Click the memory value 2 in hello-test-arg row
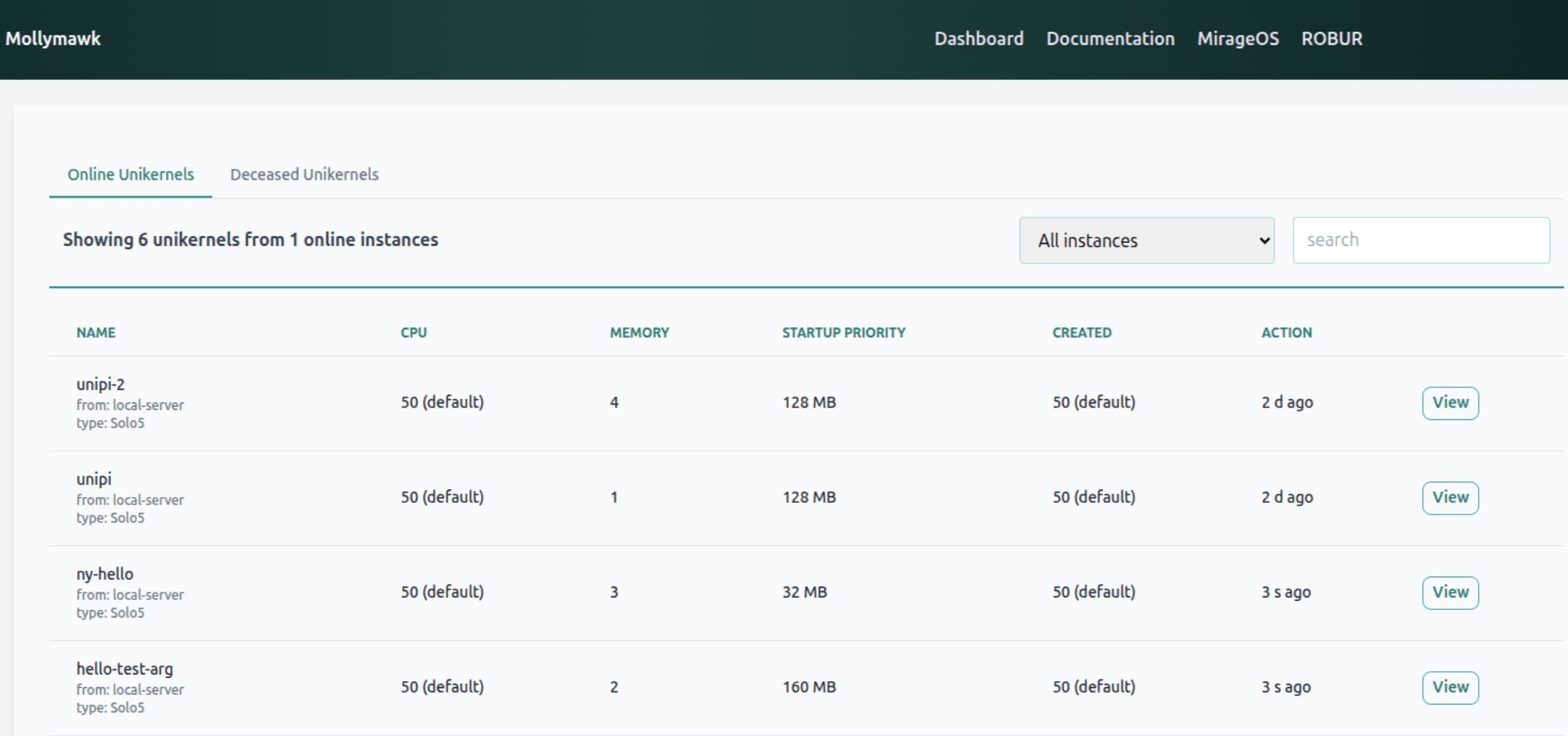The height and width of the screenshot is (736, 1568). 614,687
